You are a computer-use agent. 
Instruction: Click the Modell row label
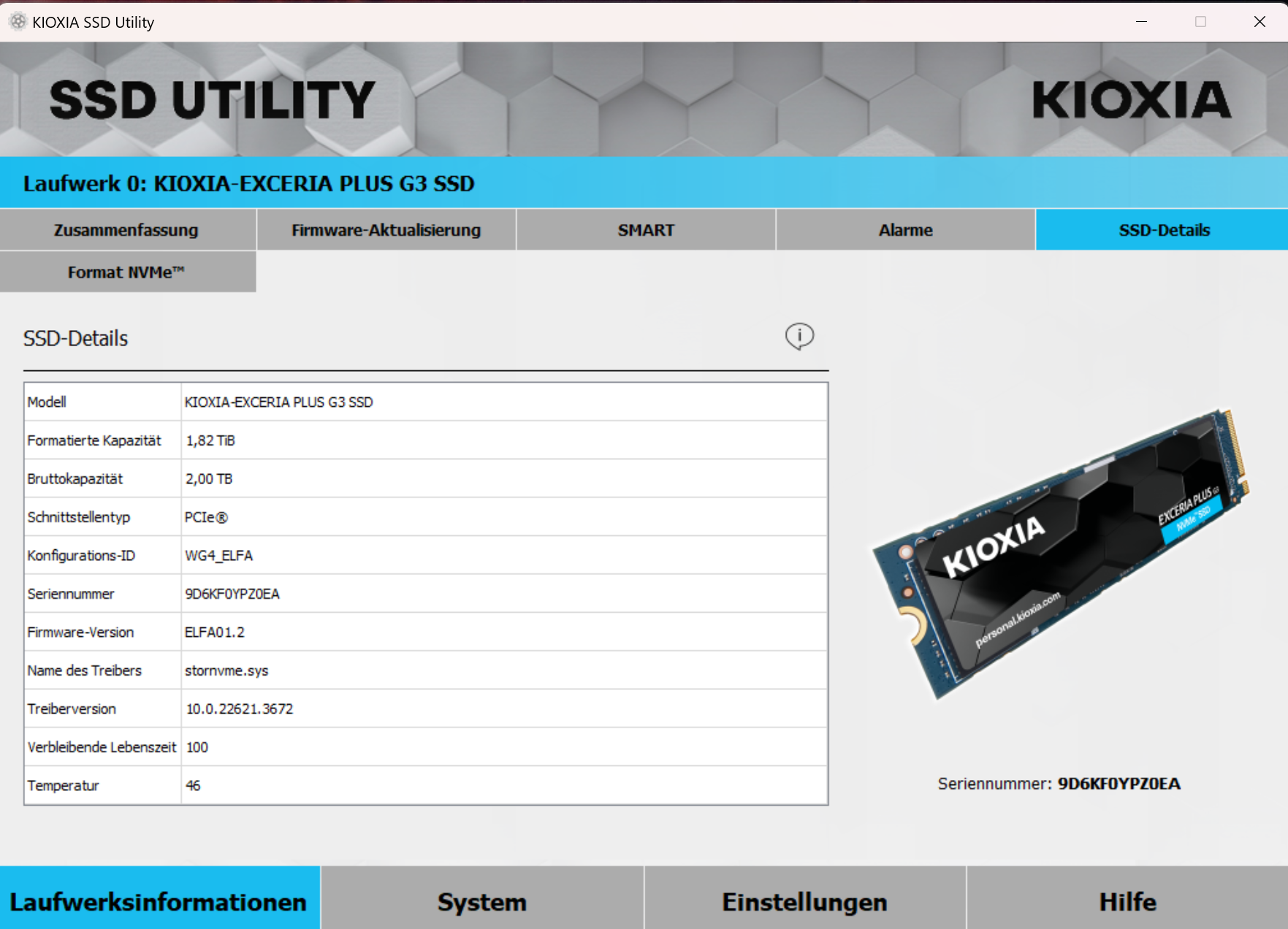tap(47, 402)
